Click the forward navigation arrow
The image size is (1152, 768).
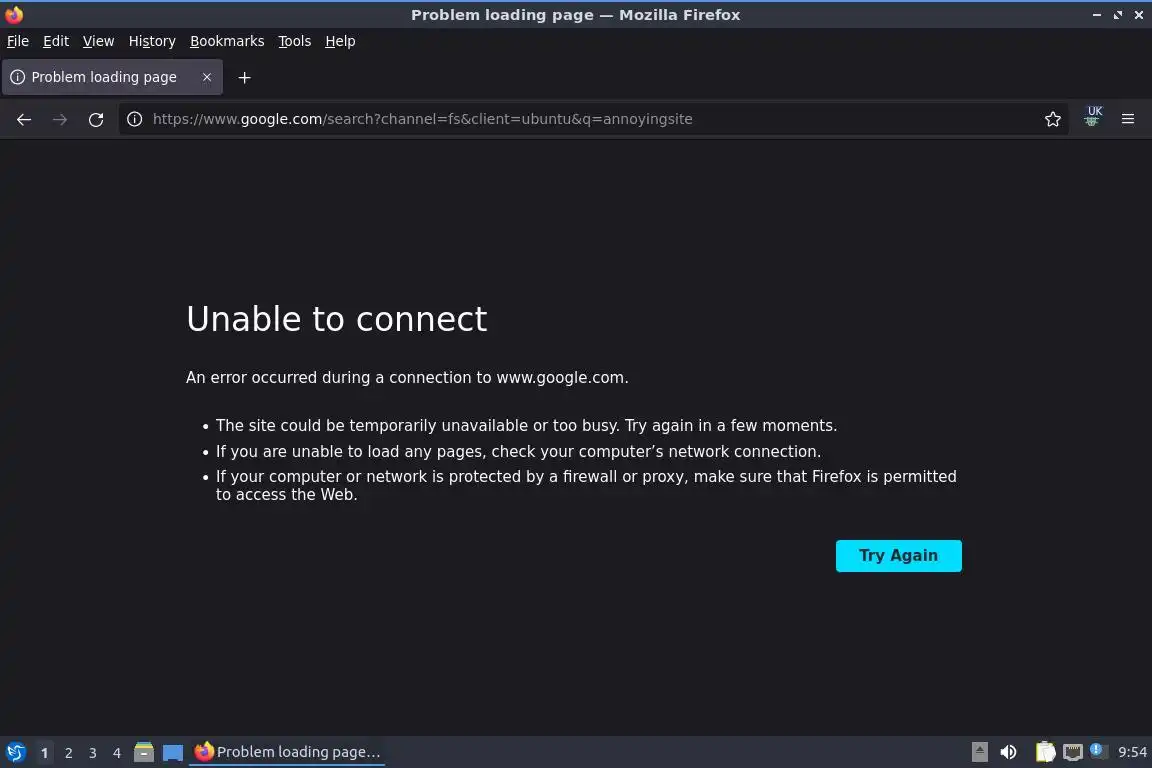coord(60,119)
